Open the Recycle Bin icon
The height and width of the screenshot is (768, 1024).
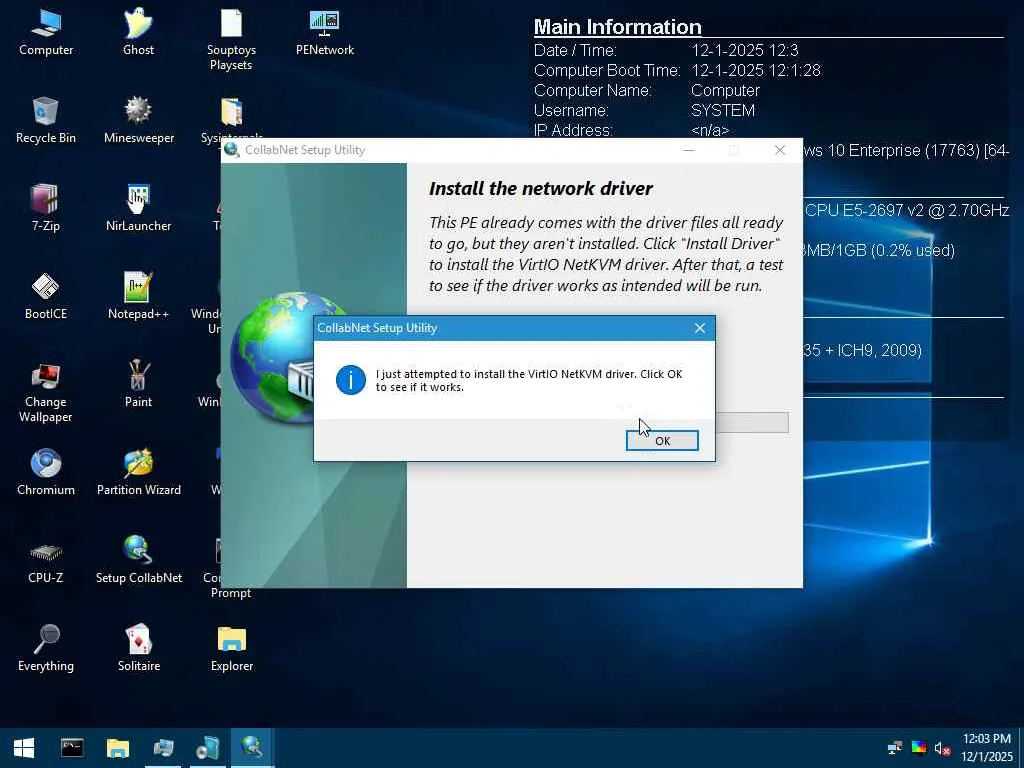[46, 120]
